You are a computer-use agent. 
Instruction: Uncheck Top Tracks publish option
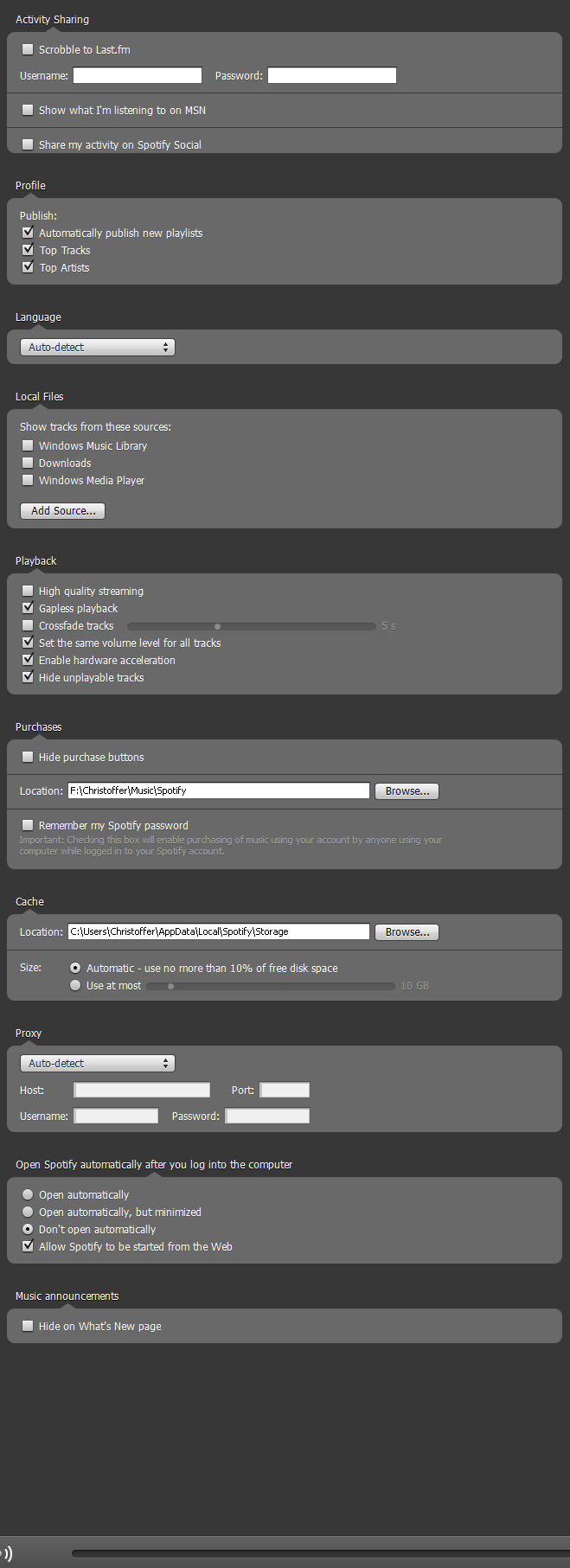click(x=28, y=250)
